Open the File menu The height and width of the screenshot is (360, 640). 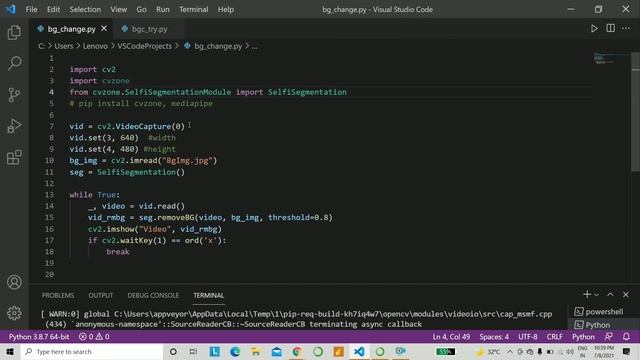[x=31, y=9]
